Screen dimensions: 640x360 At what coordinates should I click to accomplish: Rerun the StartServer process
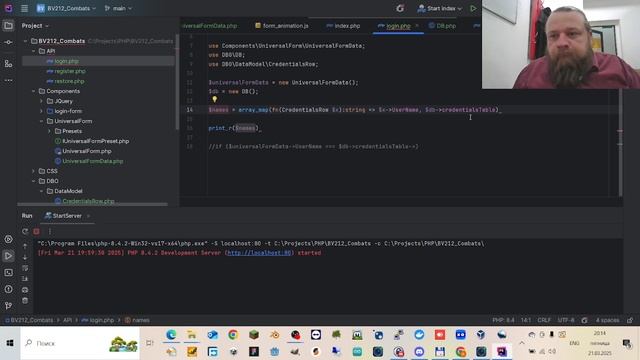click(25, 231)
